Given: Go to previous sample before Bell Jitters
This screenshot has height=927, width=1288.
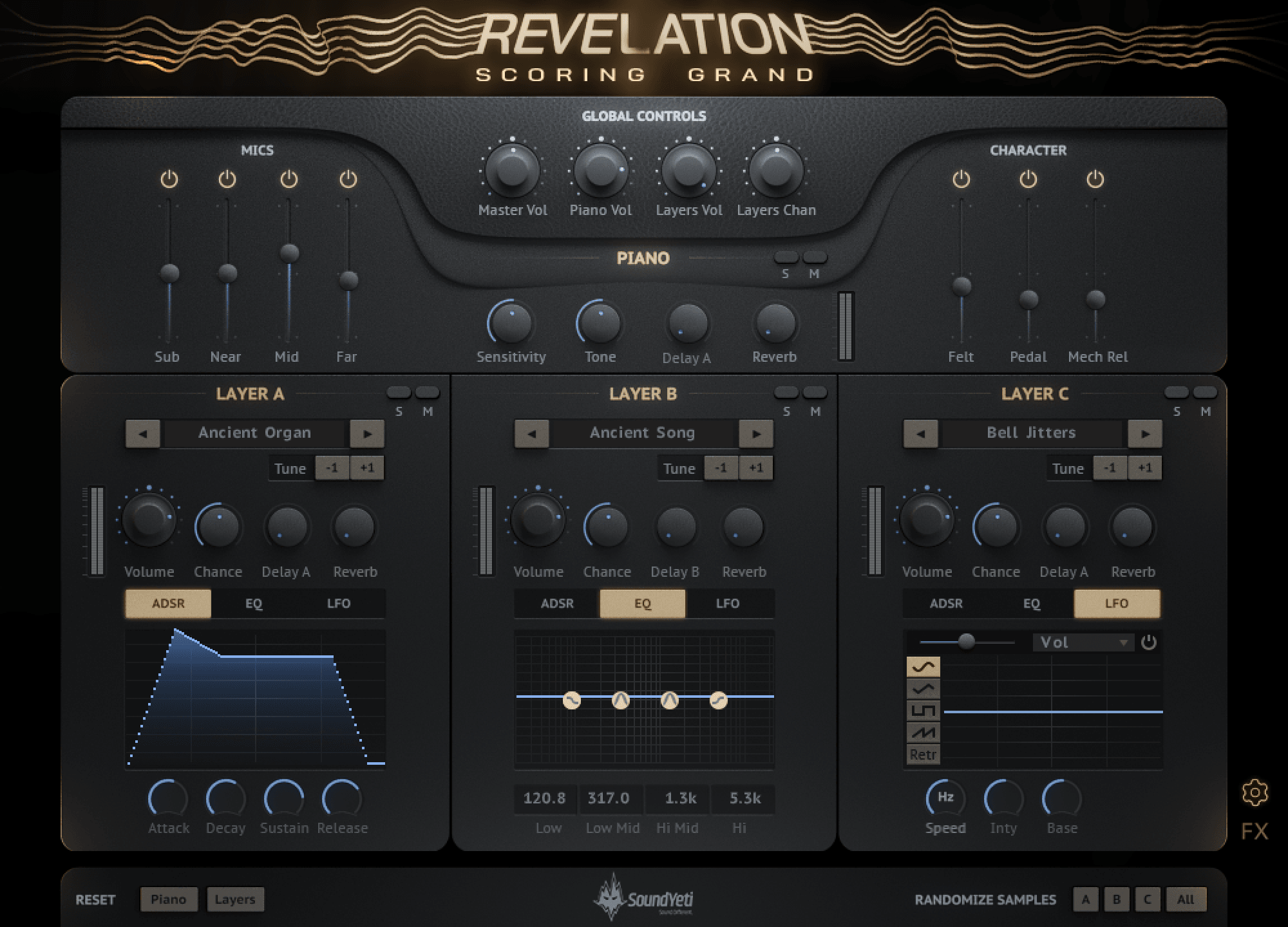Looking at the screenshot, I should (x=921, y=434).
